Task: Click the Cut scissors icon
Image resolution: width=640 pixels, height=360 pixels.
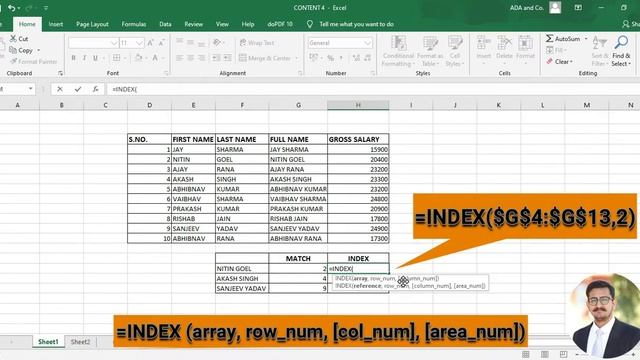Action: point(13,38)
